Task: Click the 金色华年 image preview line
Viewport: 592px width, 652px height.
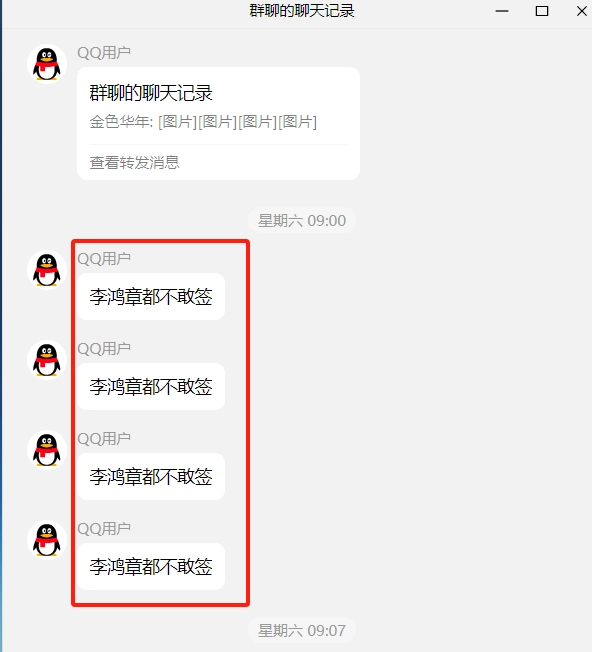Action: [203, 122]
